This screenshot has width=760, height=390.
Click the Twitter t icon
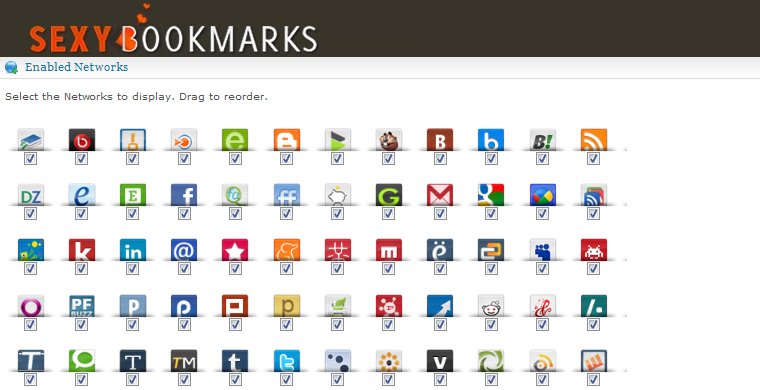click(x=286, y=361)
